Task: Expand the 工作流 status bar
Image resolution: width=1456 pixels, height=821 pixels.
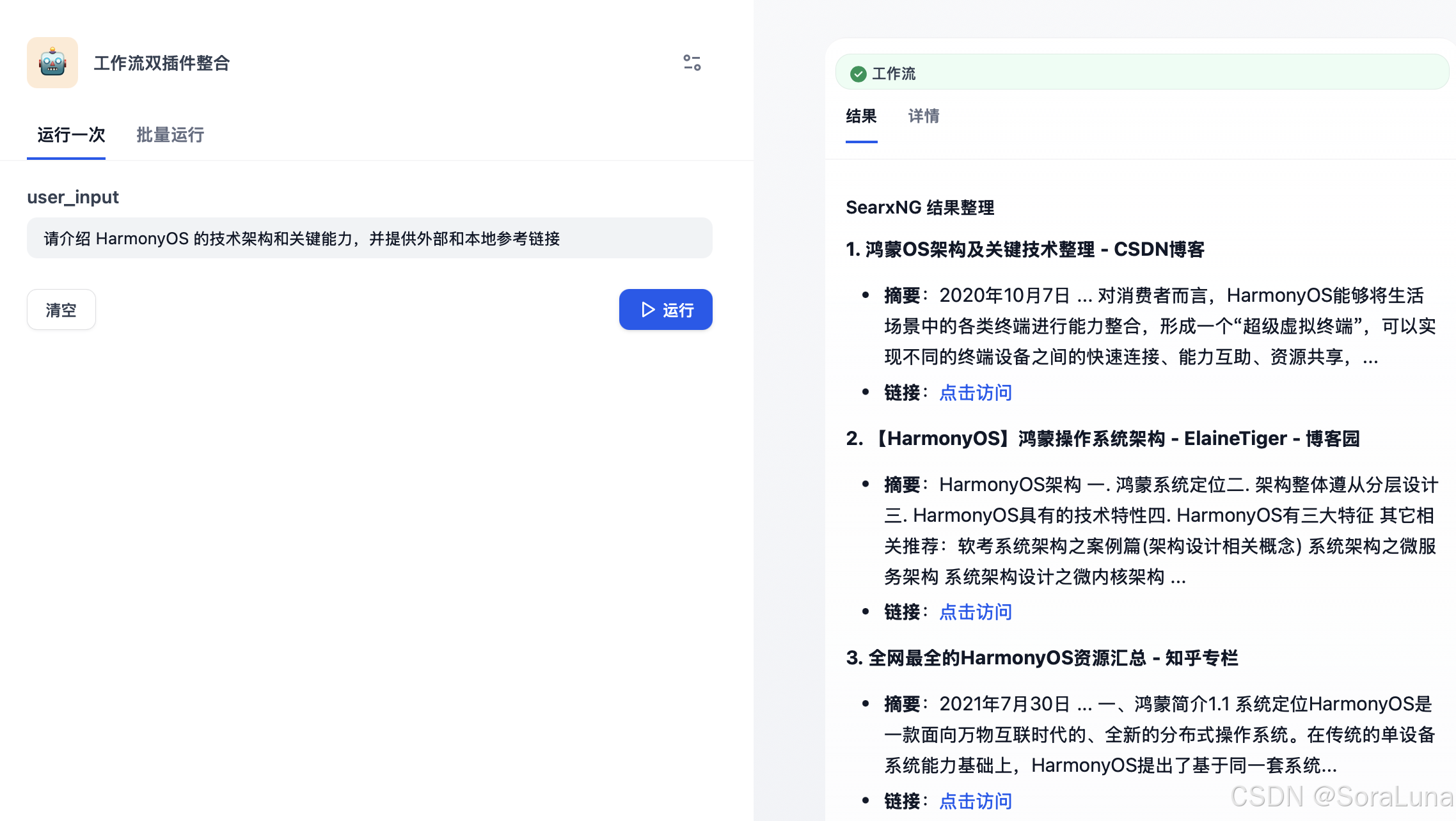Action: click(x=1141, y=73)
